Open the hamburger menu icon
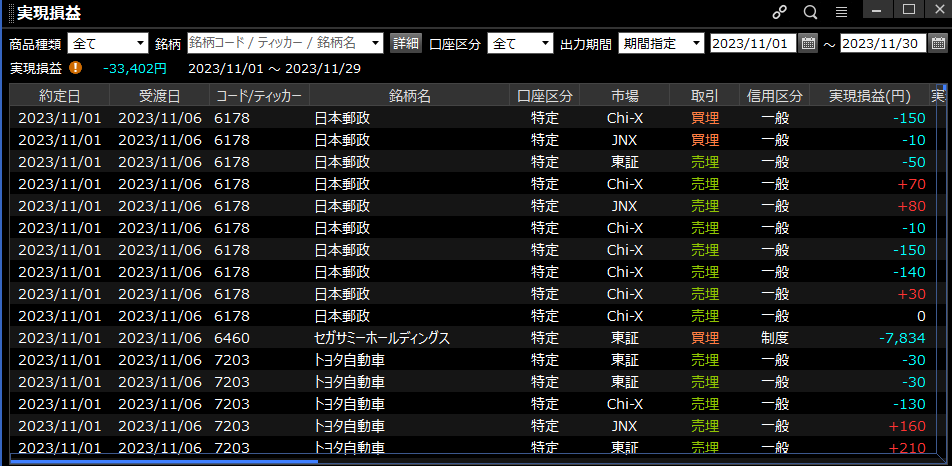Image resolution: width=952 pixels, height=466 pixels. (x=841, y=12)
